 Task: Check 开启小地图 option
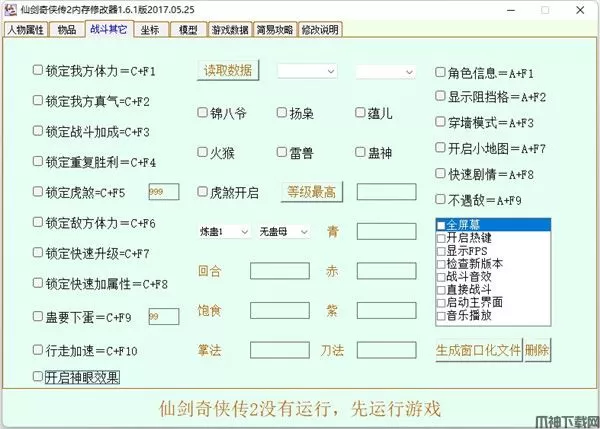tap(440, 148)
